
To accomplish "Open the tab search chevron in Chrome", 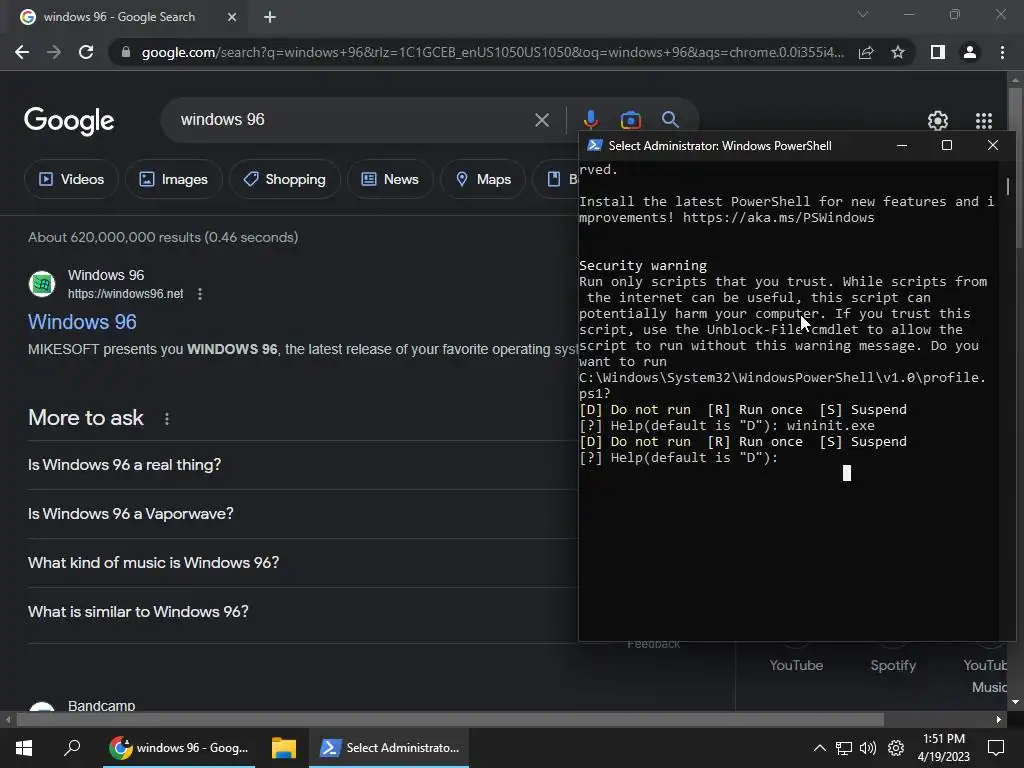I will pyautogui.click(x=863, y=14).
